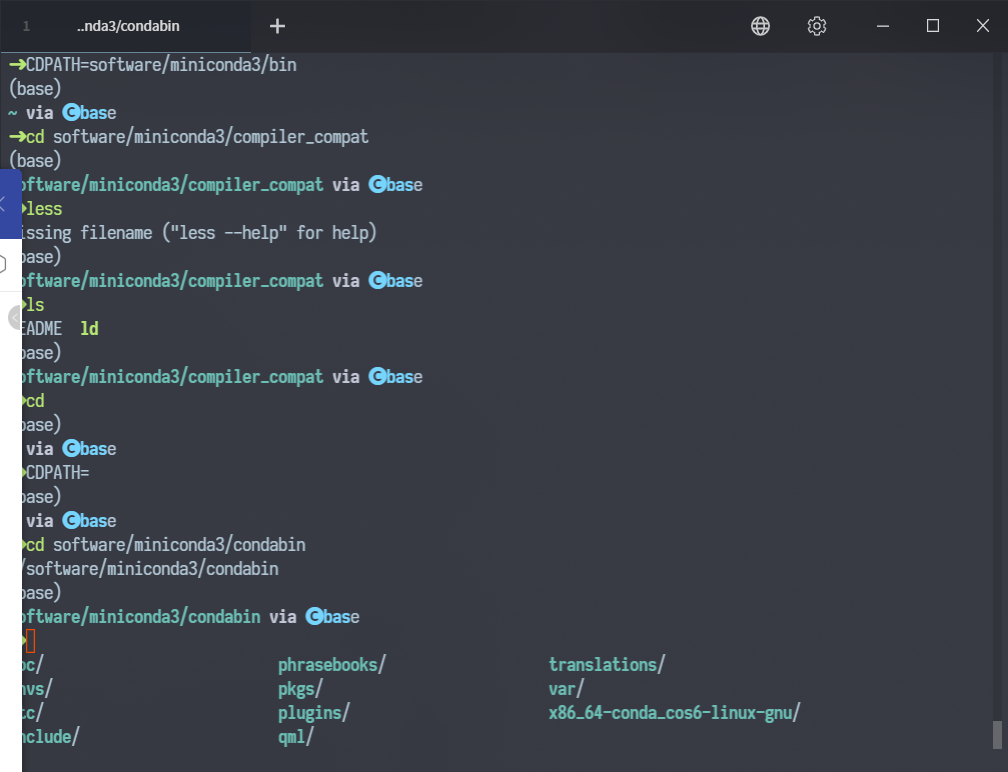Open a new tab with the plus icon
This screenshot has width=1008, height=772.
click(x=277, y=26)
